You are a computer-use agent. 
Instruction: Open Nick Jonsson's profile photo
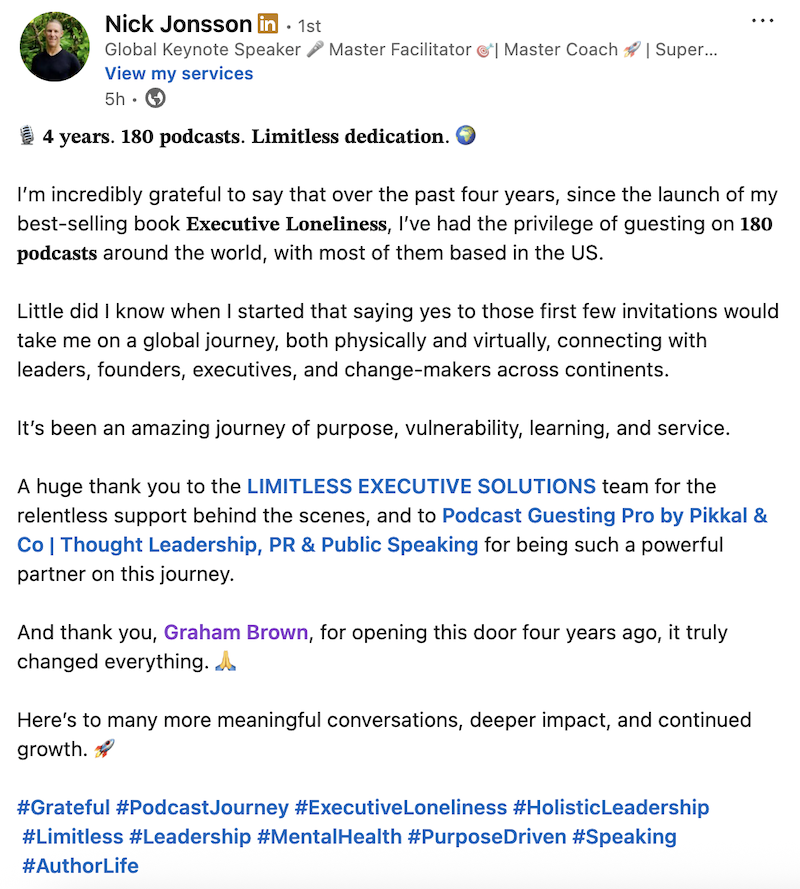click(52, 49)
